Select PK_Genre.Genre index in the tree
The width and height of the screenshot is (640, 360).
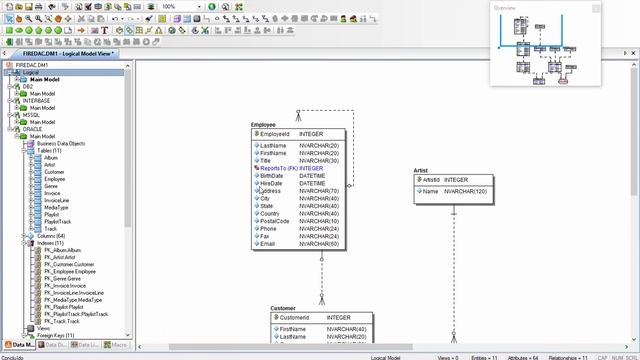pyautogui.click(x=62, y=278)
